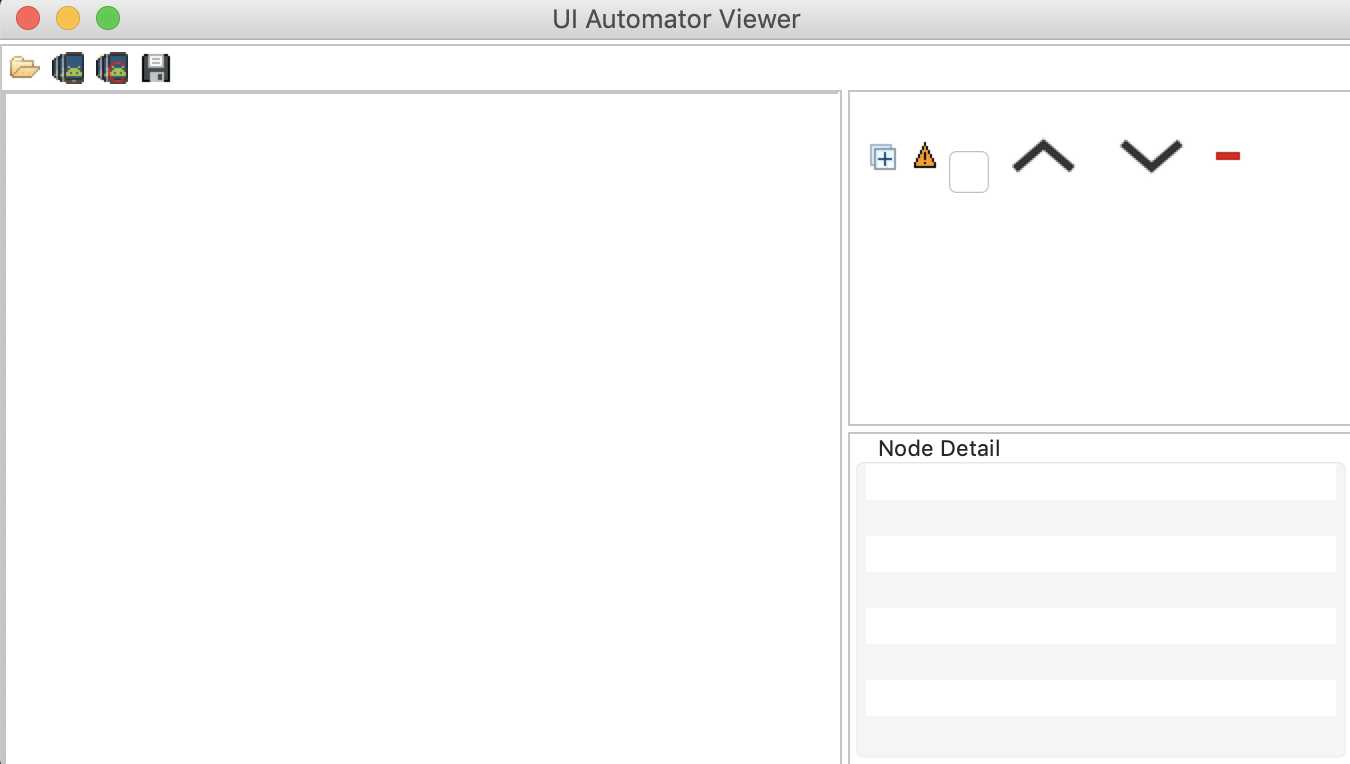
Task: Capture a device screenshot with the first Android icon
Action: coord(68,68)
